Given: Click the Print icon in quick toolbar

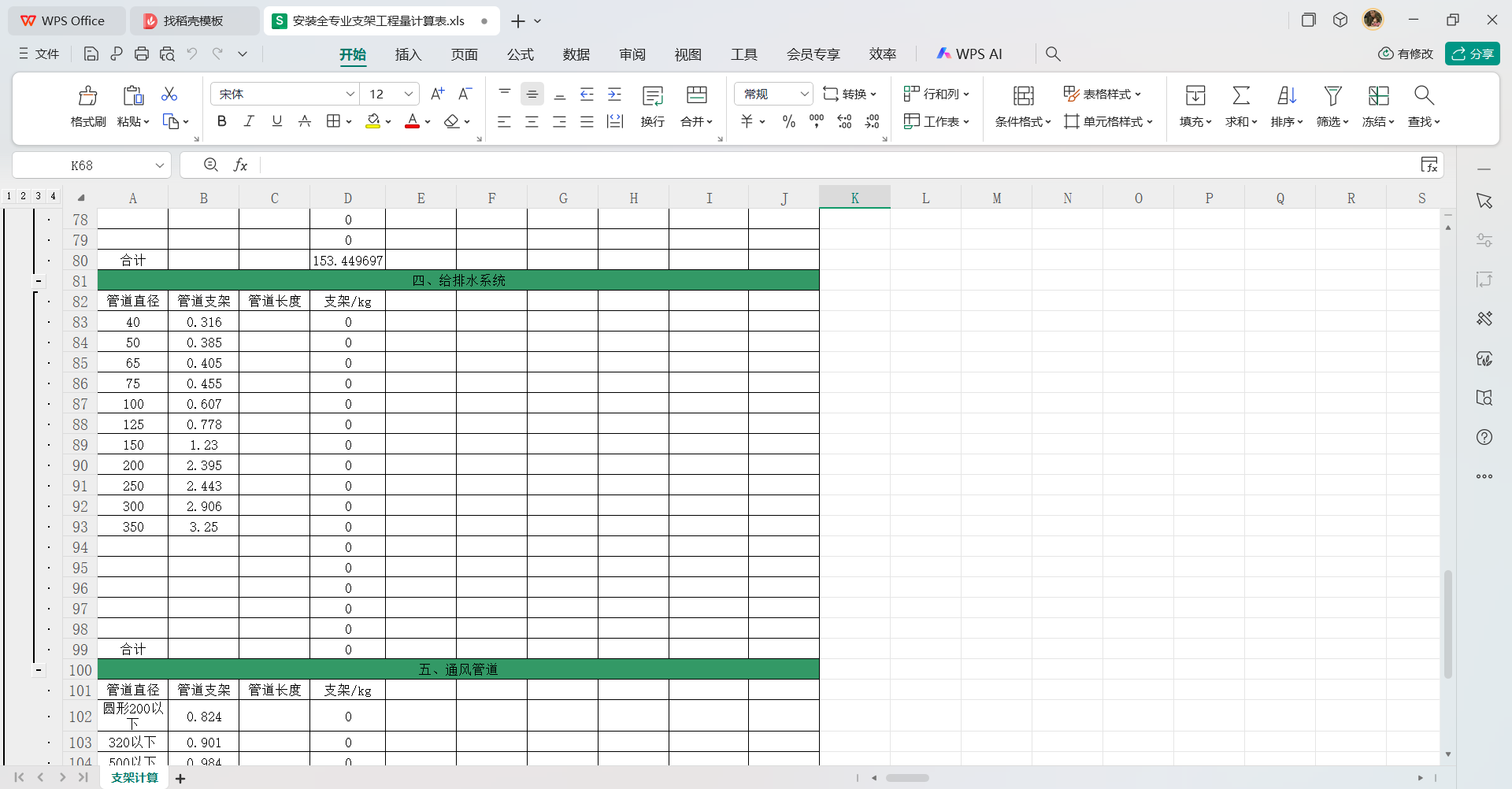Looking at the screenshot, I should [142, 54].
